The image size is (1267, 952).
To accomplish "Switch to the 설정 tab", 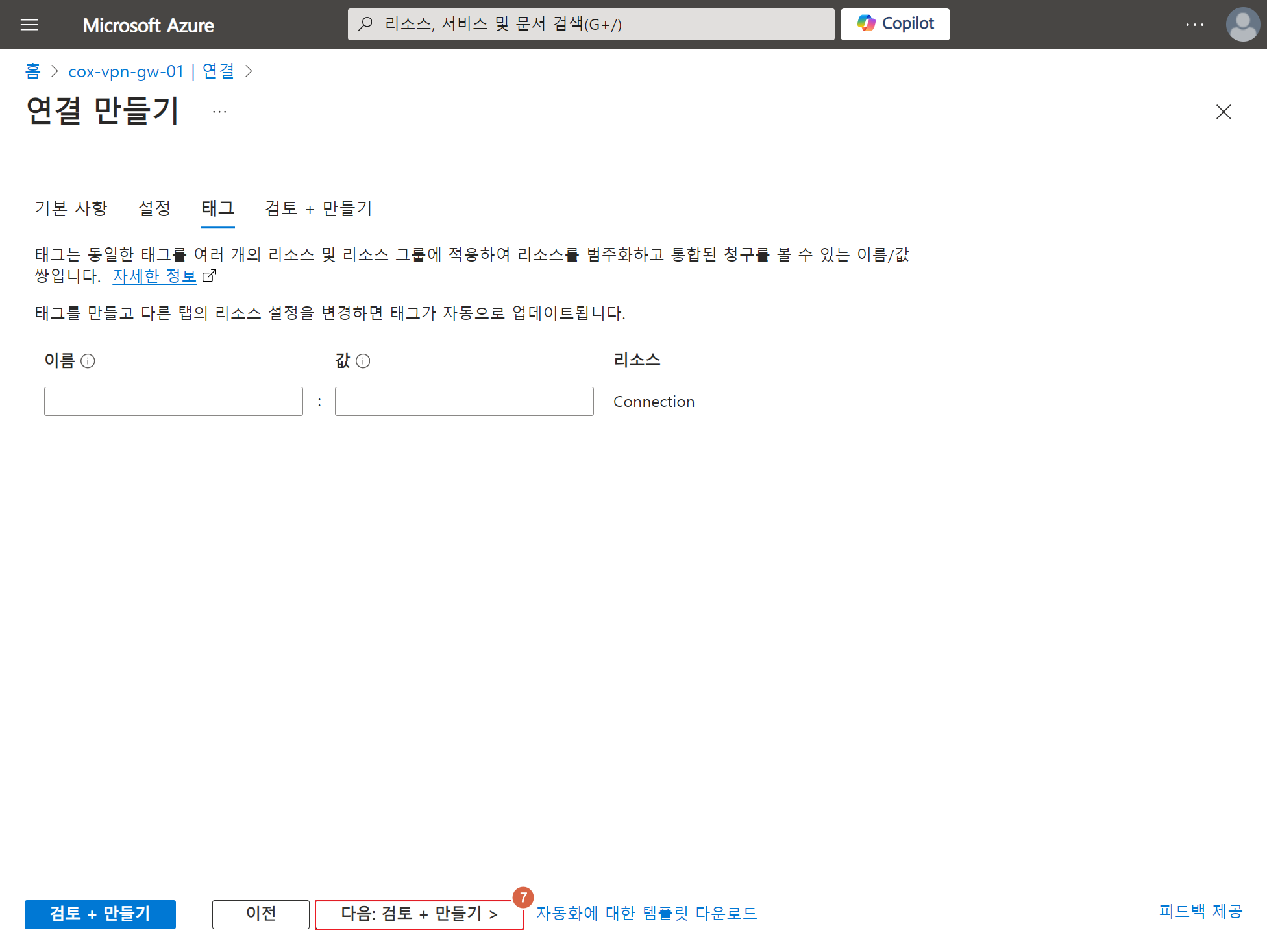I will click(x=154, y=208).
